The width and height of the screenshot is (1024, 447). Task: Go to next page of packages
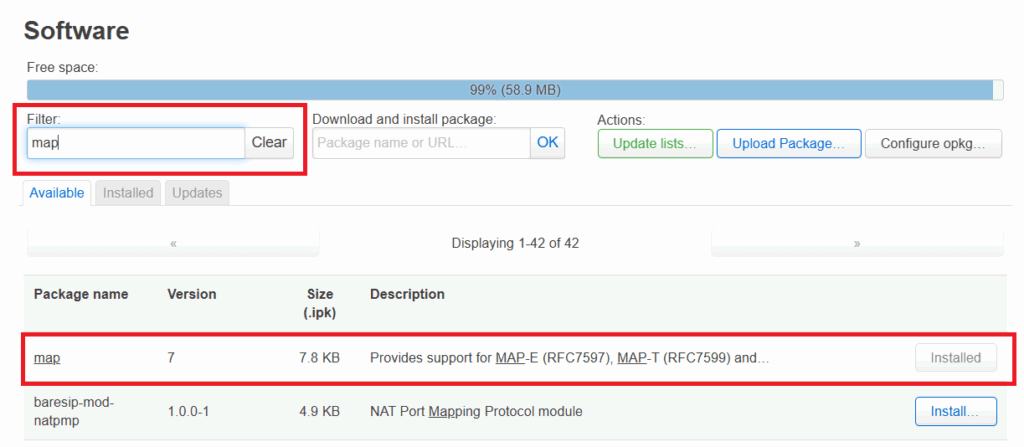click(x=856, y=243)
